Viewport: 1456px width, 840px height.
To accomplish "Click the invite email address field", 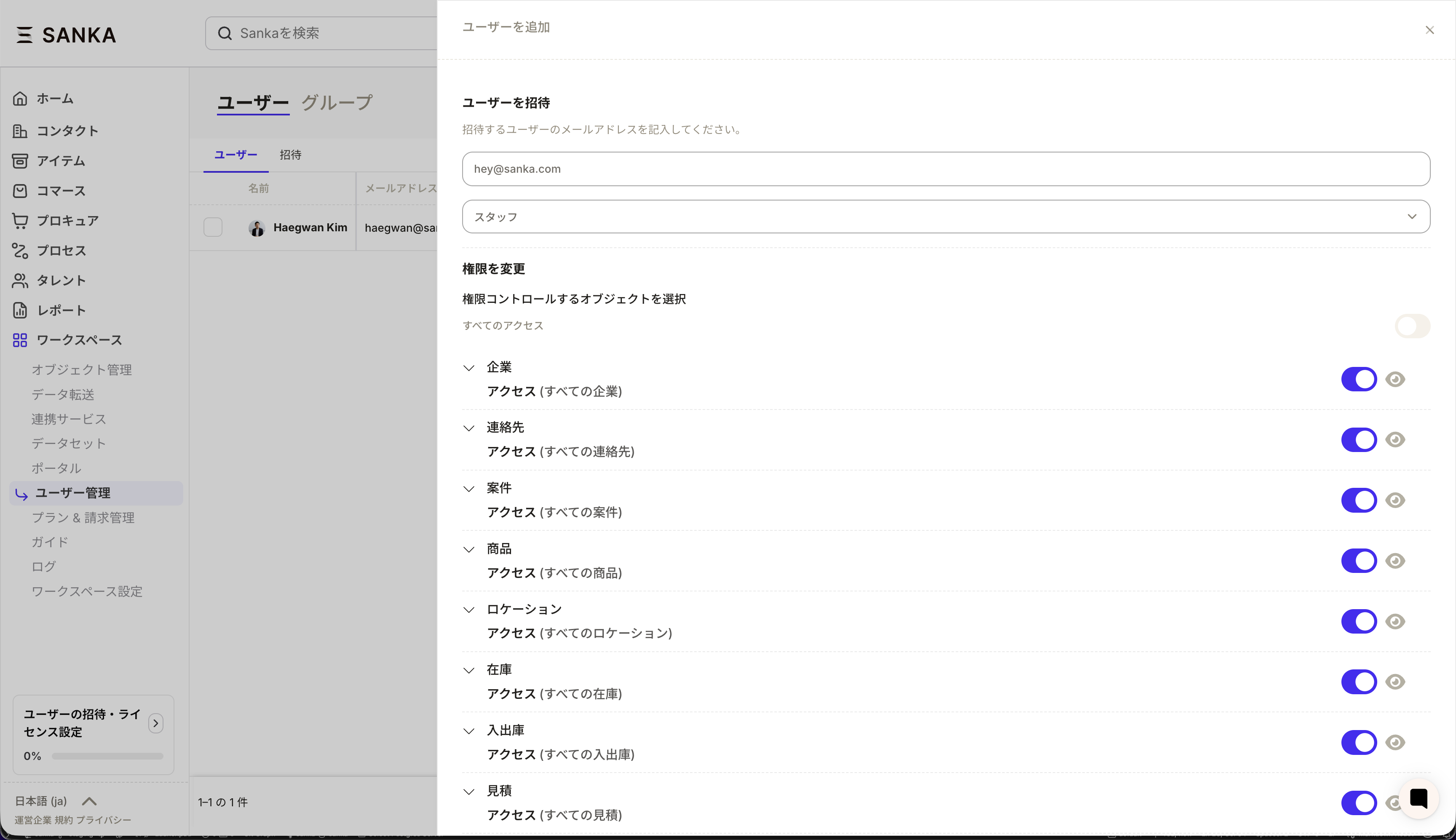I will (x=945, y=169).
